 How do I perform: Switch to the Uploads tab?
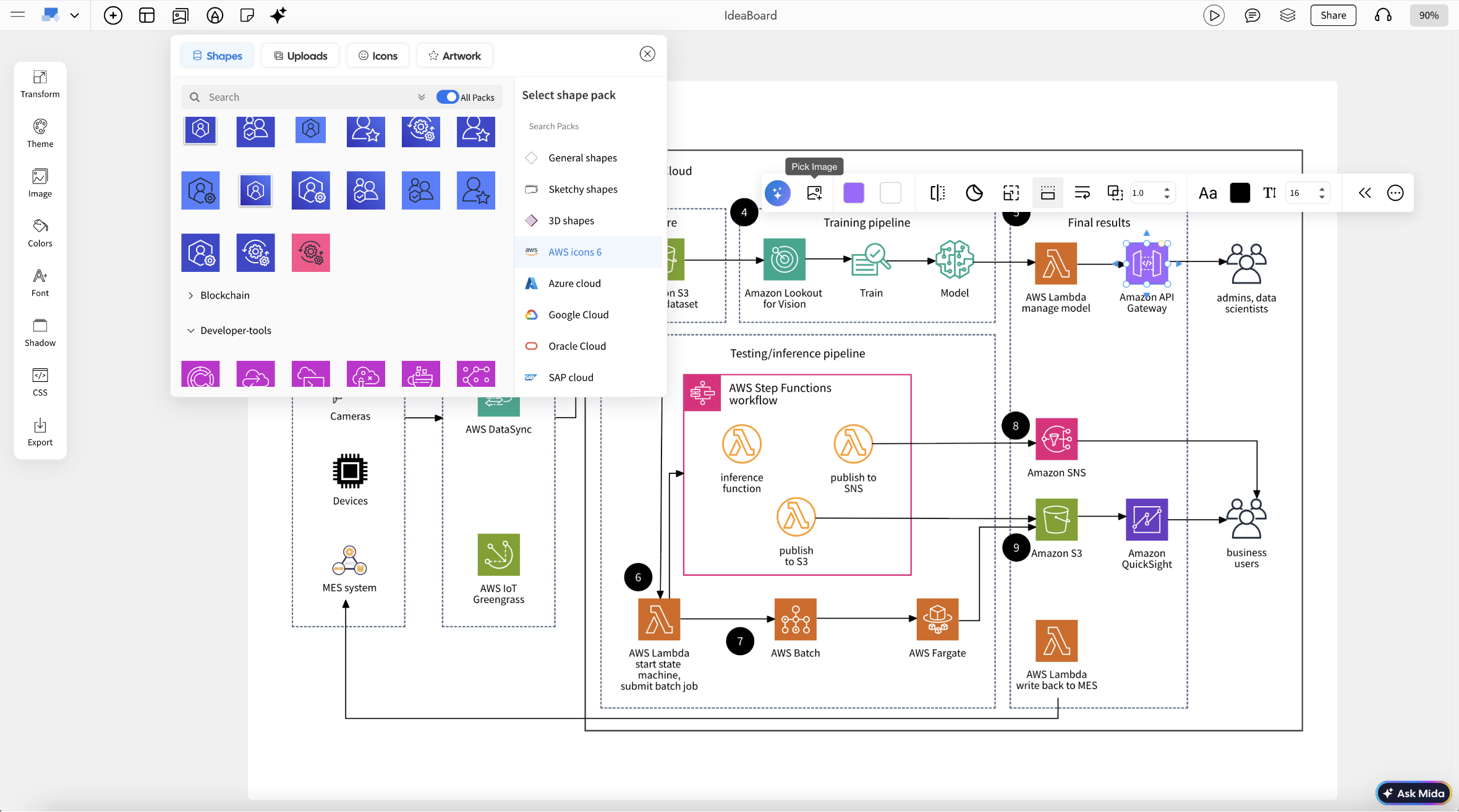pyautogui.click(x=300, y=56)
